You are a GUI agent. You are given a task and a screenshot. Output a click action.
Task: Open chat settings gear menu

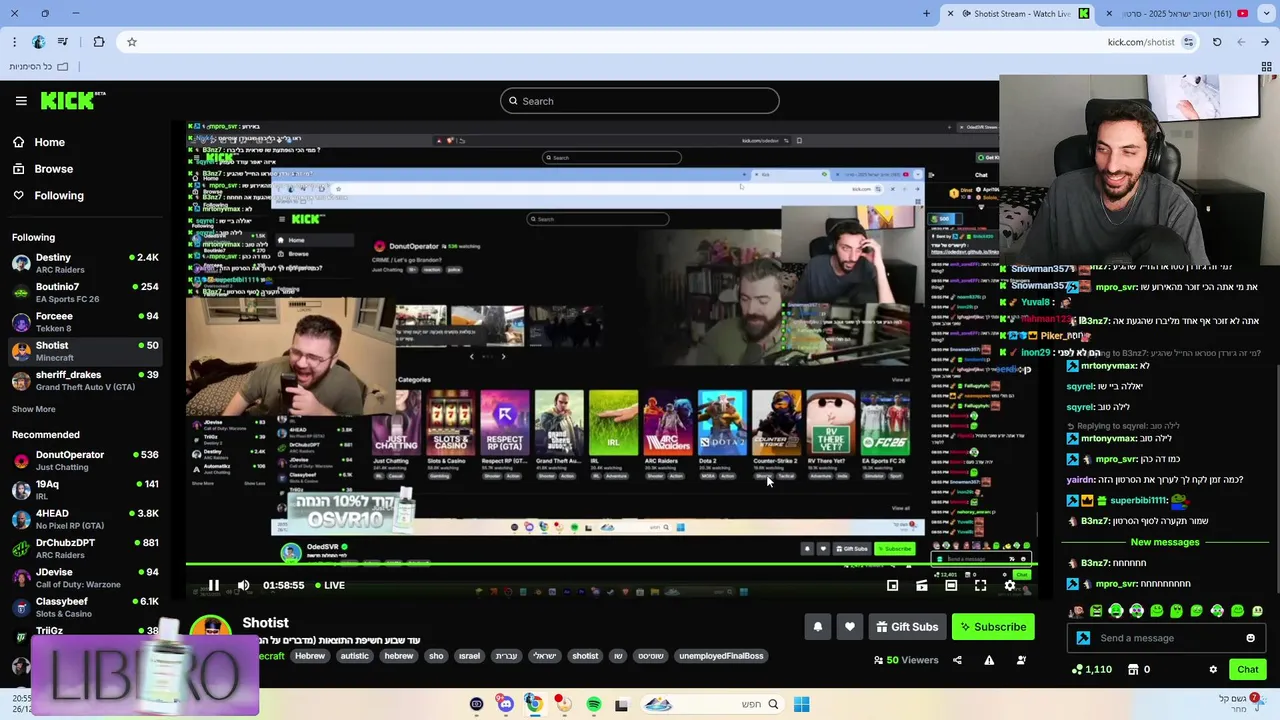click(1213, 669)
